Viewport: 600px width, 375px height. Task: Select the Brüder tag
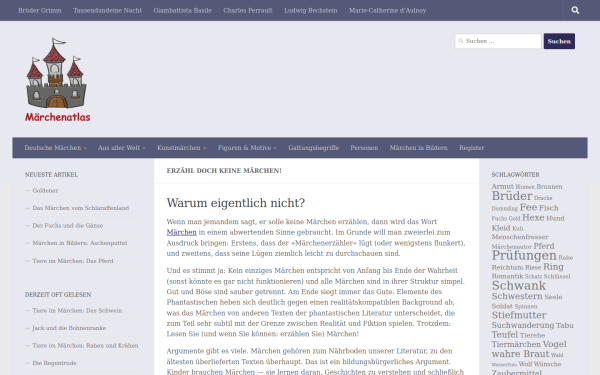click(512, 196)
